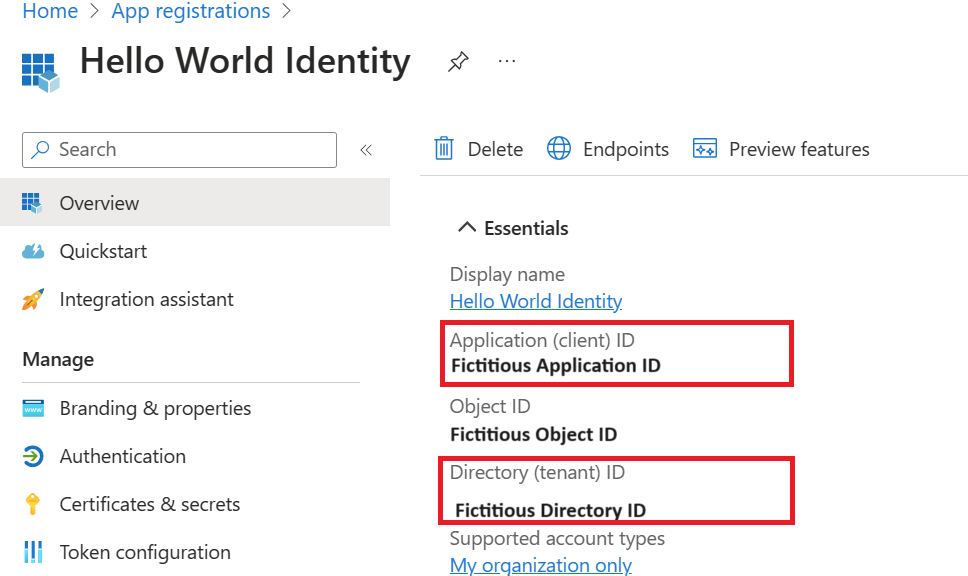Click the Endpoints globe icon
This screenshot has width=968, height=576.
(559, 149)
